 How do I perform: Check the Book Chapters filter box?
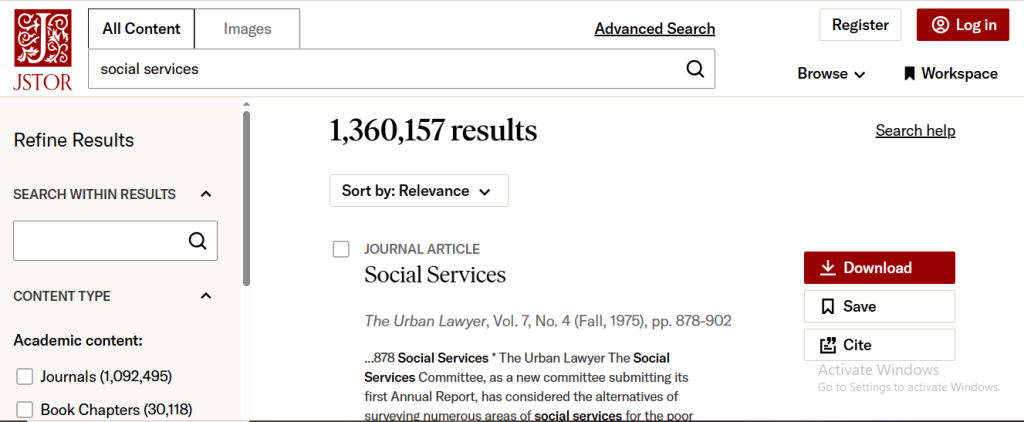click(x=25, y=410)
